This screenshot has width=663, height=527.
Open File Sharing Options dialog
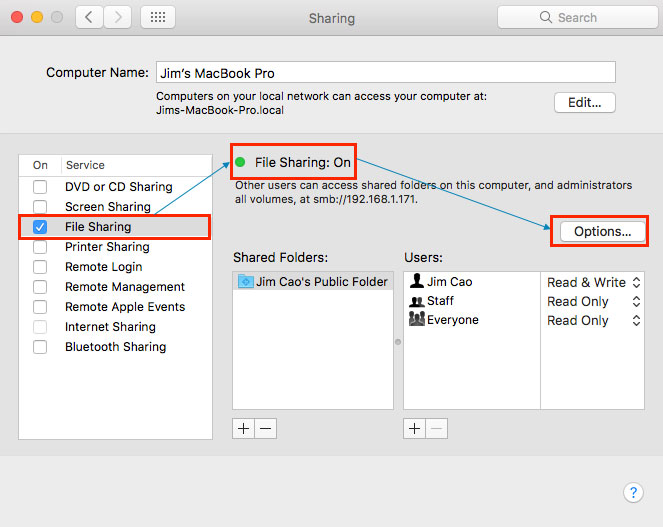pos(603,231)
